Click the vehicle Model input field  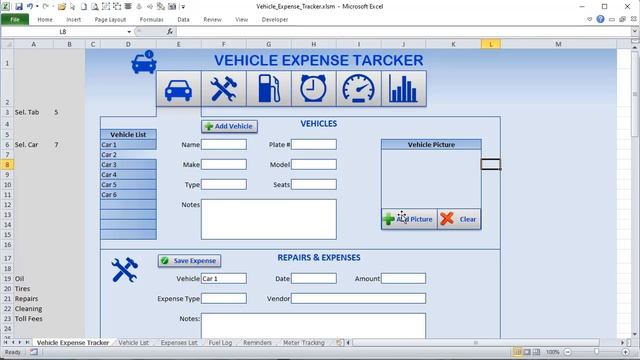313,164
